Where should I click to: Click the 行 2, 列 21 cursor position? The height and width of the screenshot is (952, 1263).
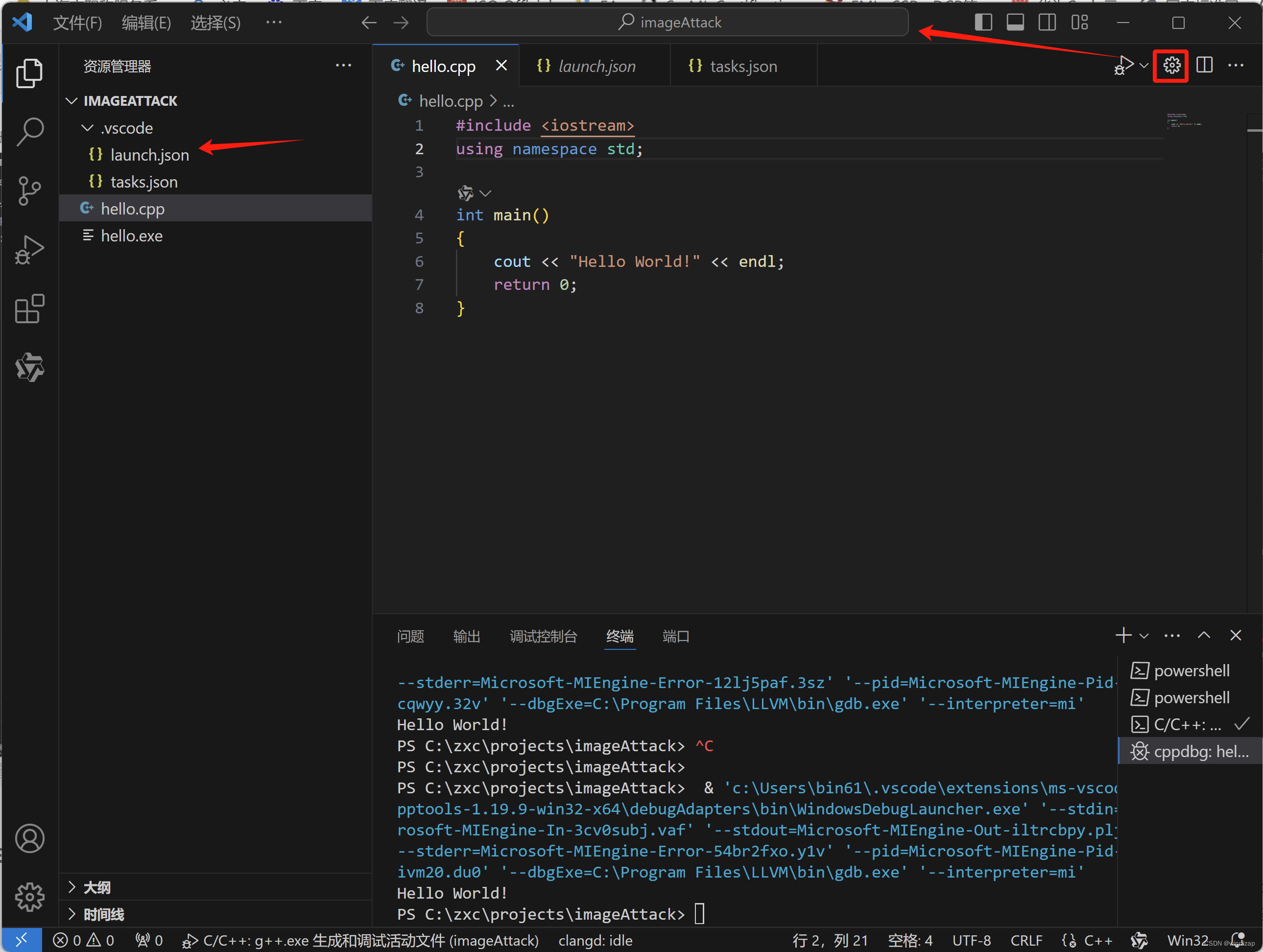[x=830, y=940]
